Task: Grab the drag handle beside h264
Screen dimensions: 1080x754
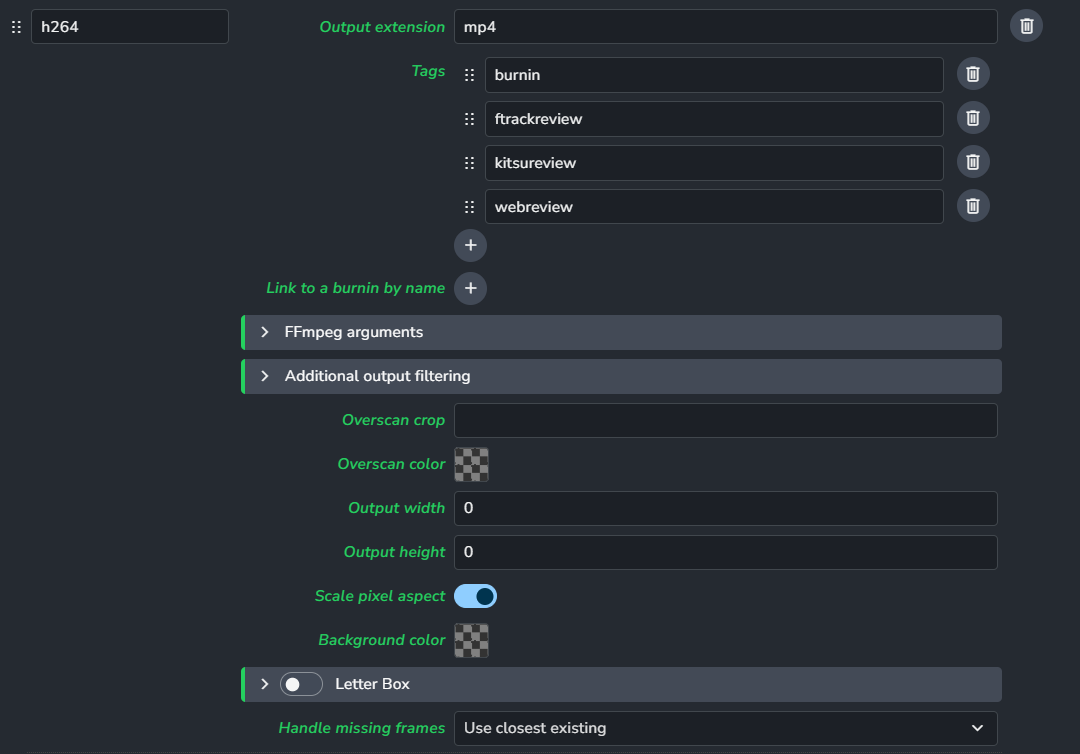Action: (x=16, y=27)
